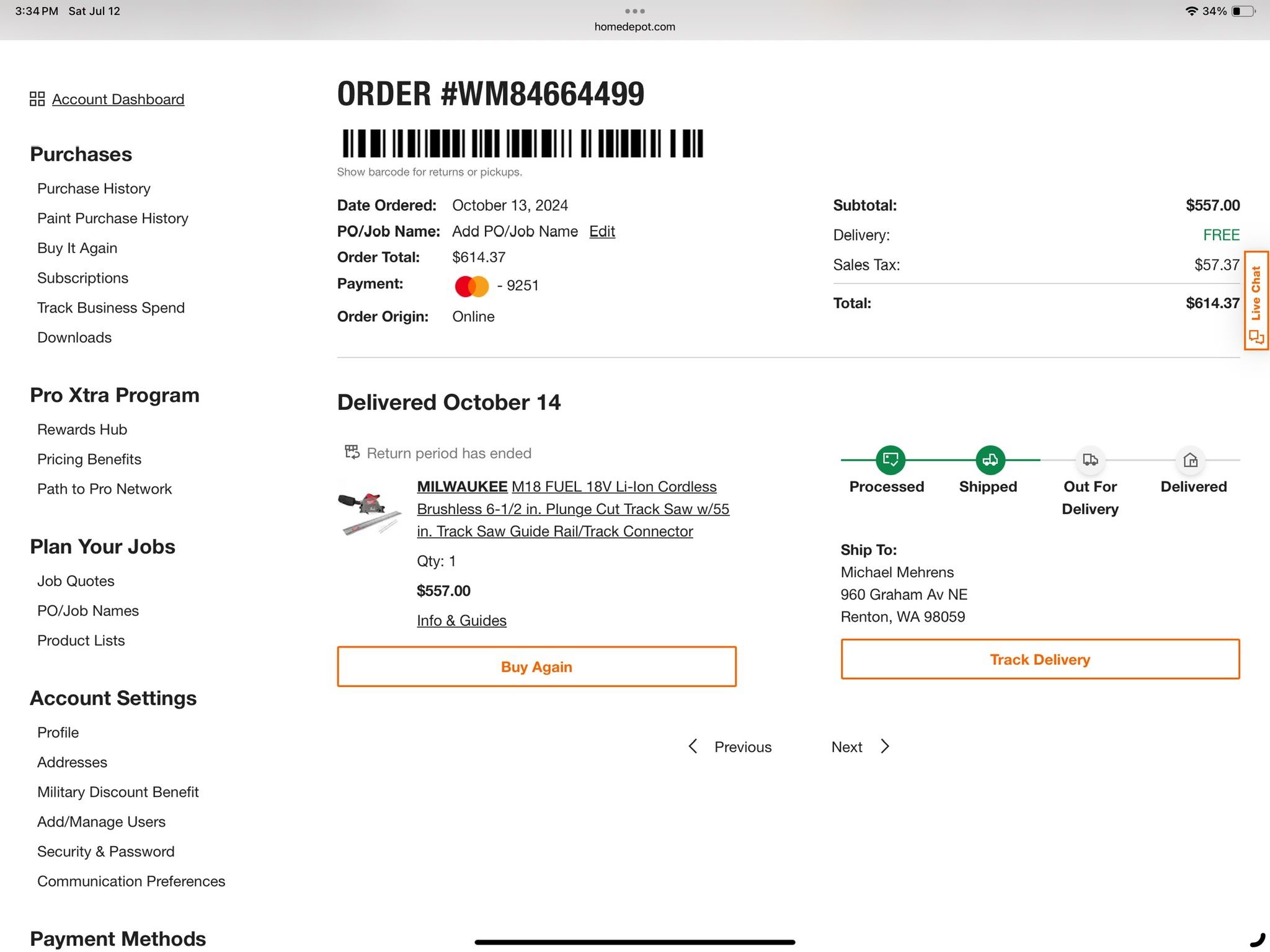Image resolution: width=1270 pixels, height=952 pixels.
Task: Click the Next right chevron arrow
Action: pos(885,747)
